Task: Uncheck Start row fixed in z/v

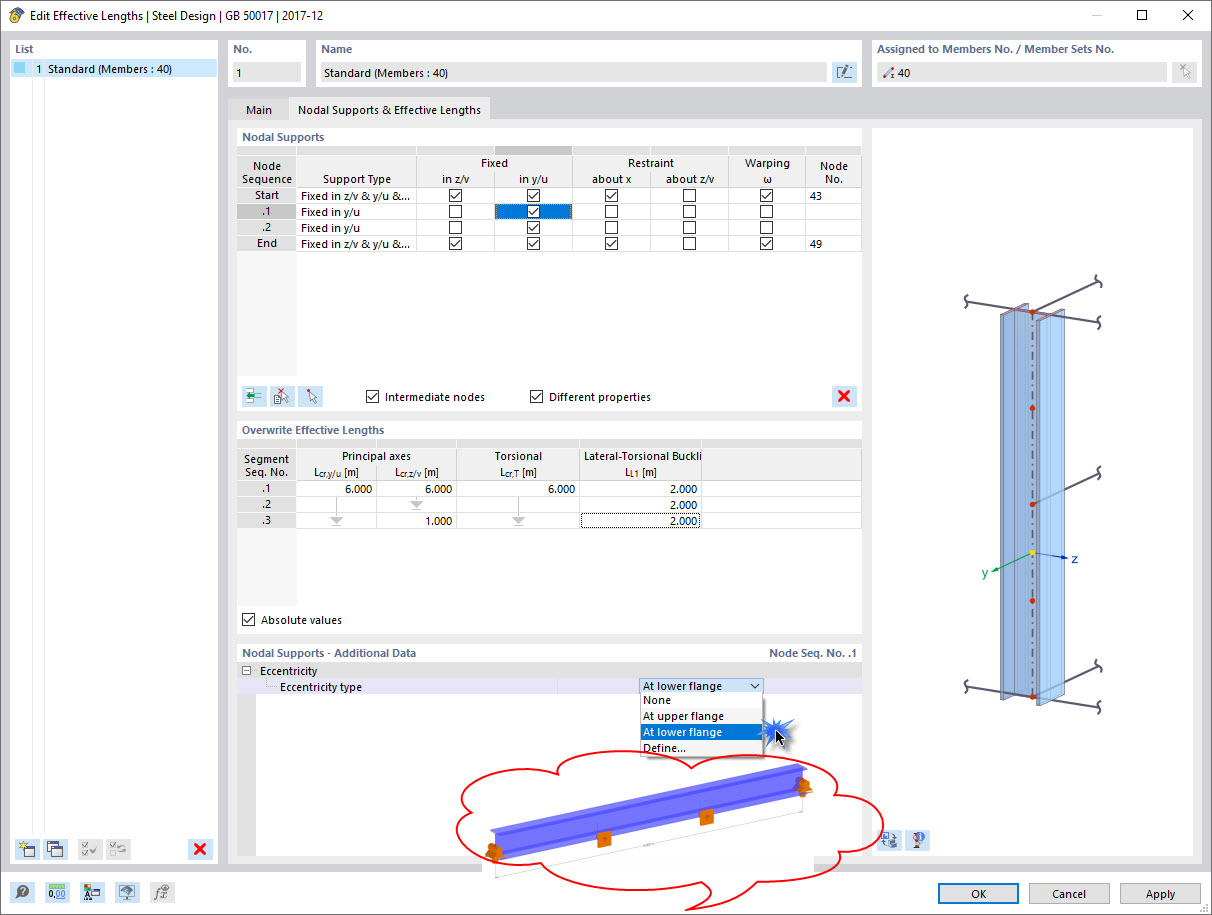Action: [x=456, y=196]
